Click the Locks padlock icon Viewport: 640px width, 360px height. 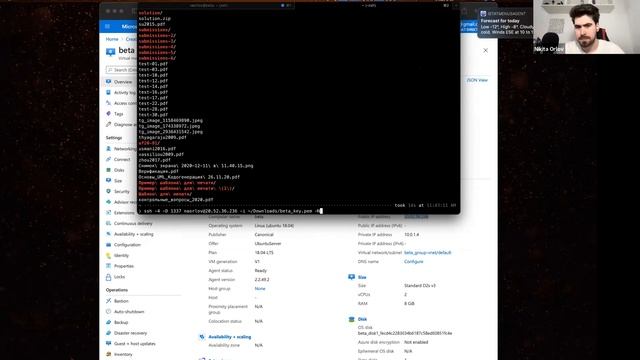109,277
